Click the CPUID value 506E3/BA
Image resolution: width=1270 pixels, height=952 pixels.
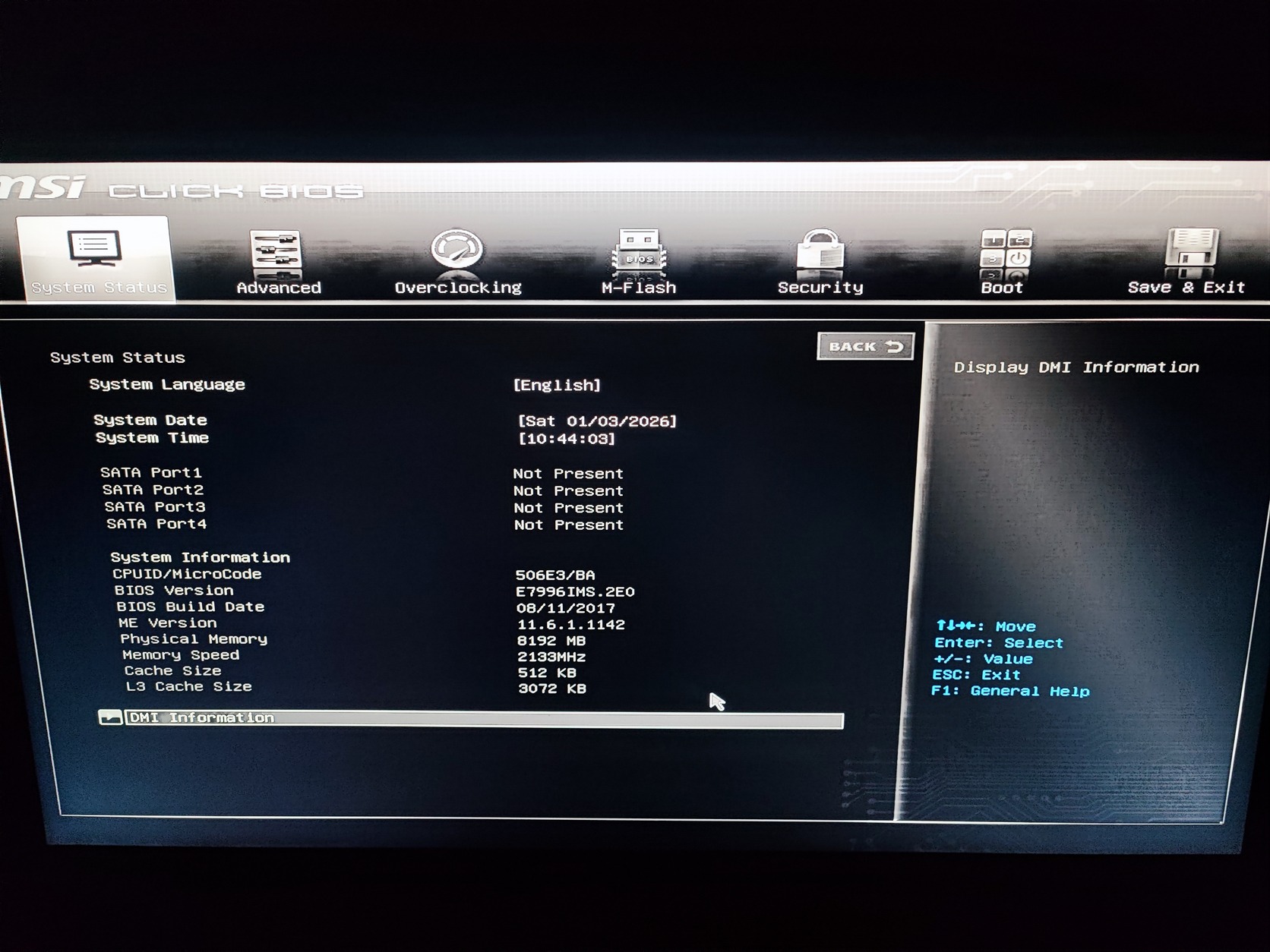click(555, 575)
